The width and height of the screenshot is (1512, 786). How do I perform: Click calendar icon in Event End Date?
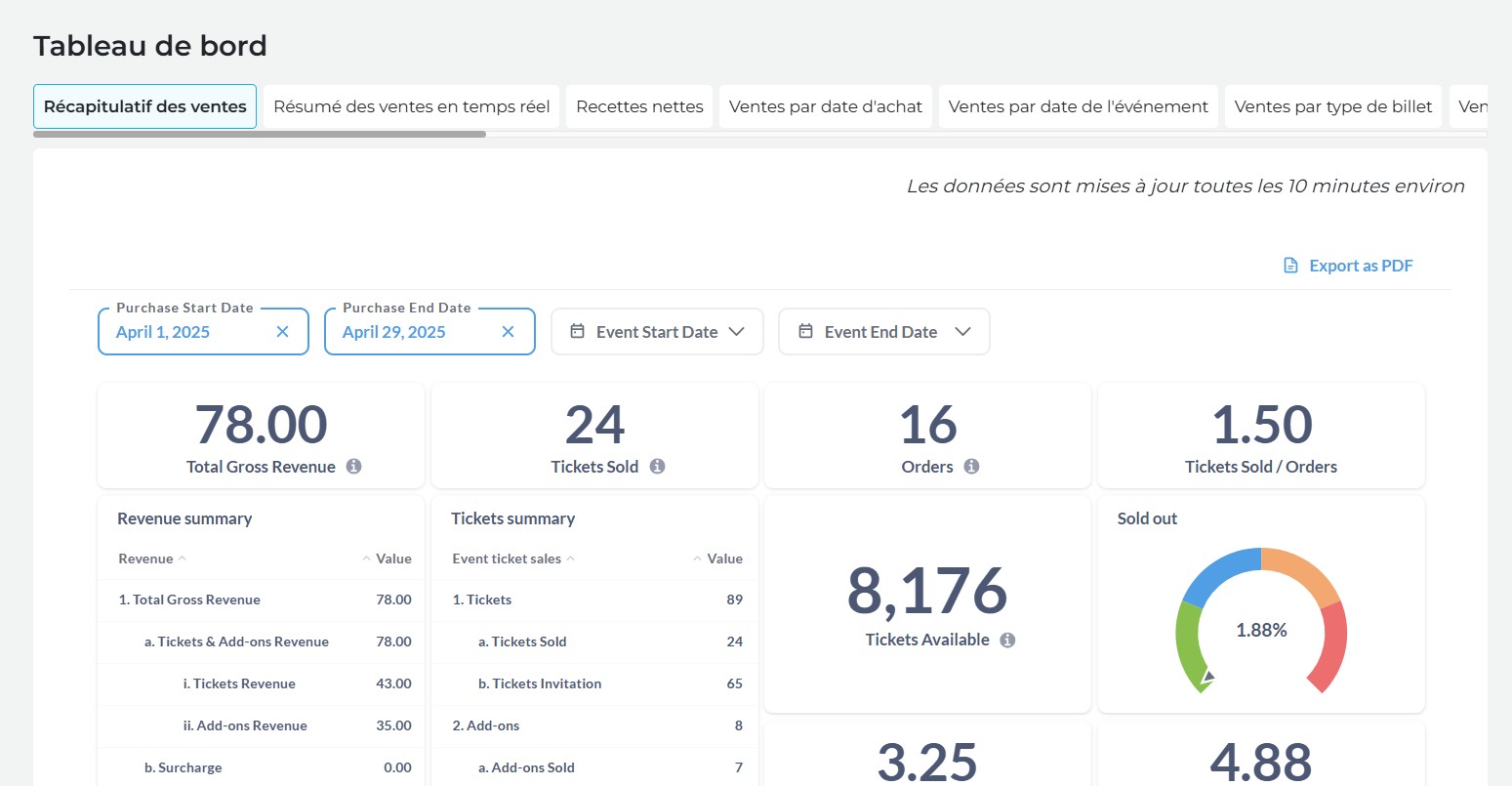pyautogui.click(x=805, y=332)
